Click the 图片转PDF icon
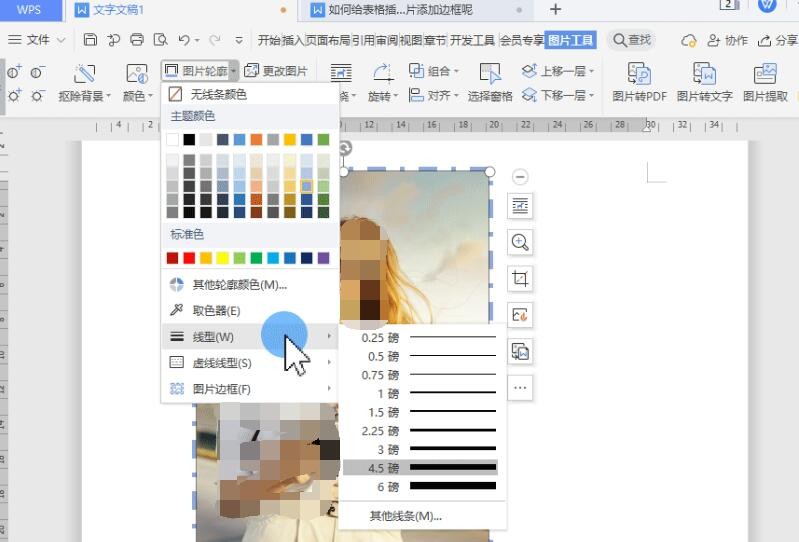 [639, 75]
